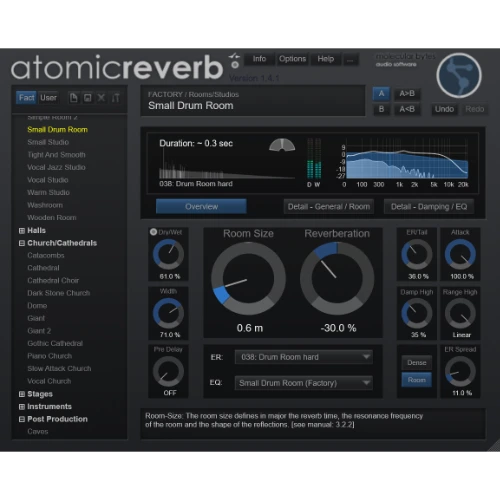Click the ER/Tail knob
This screenshot has width=500, height=500.
coord(417,255)
